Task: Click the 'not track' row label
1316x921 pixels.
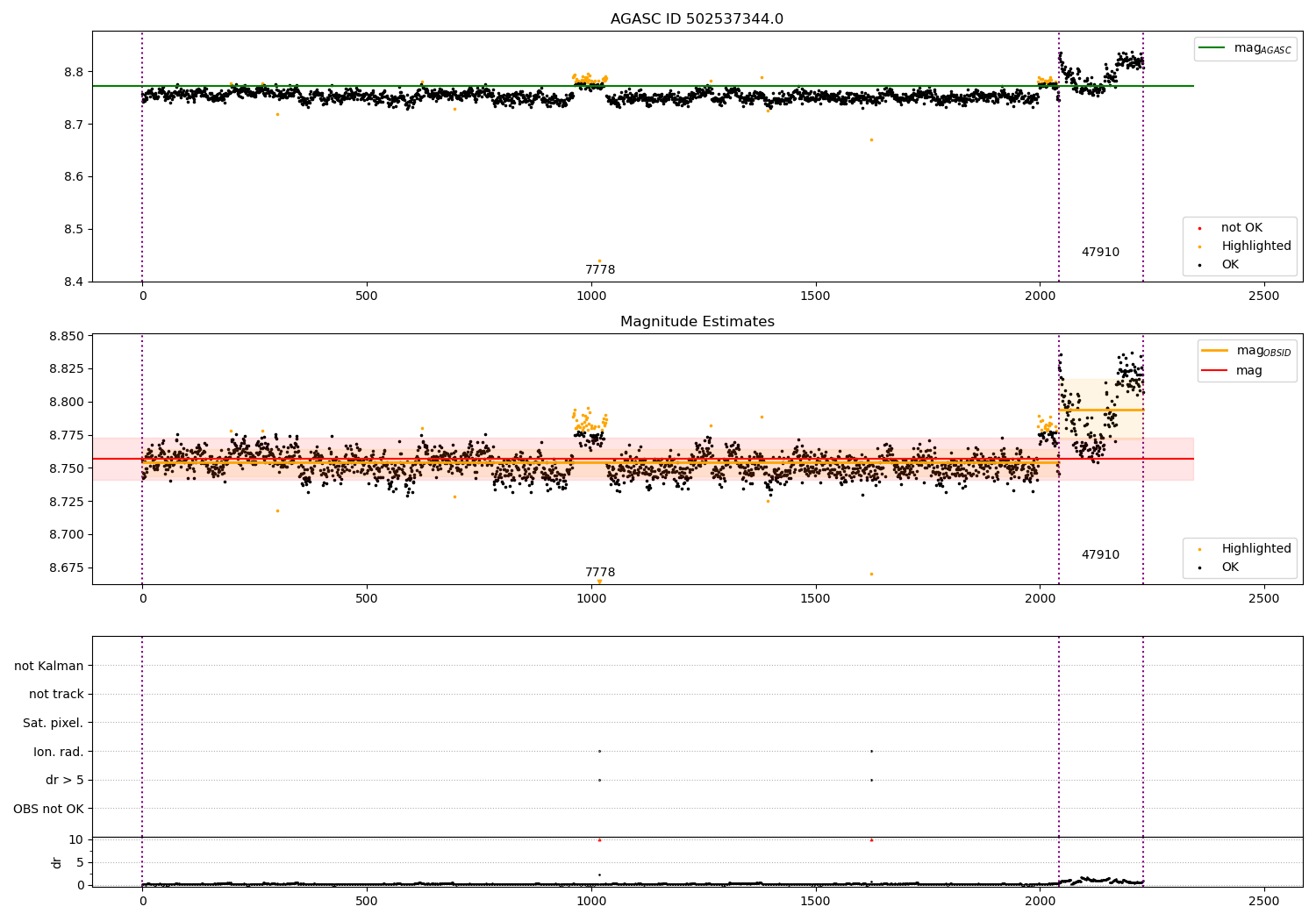Action: (56, 695)
